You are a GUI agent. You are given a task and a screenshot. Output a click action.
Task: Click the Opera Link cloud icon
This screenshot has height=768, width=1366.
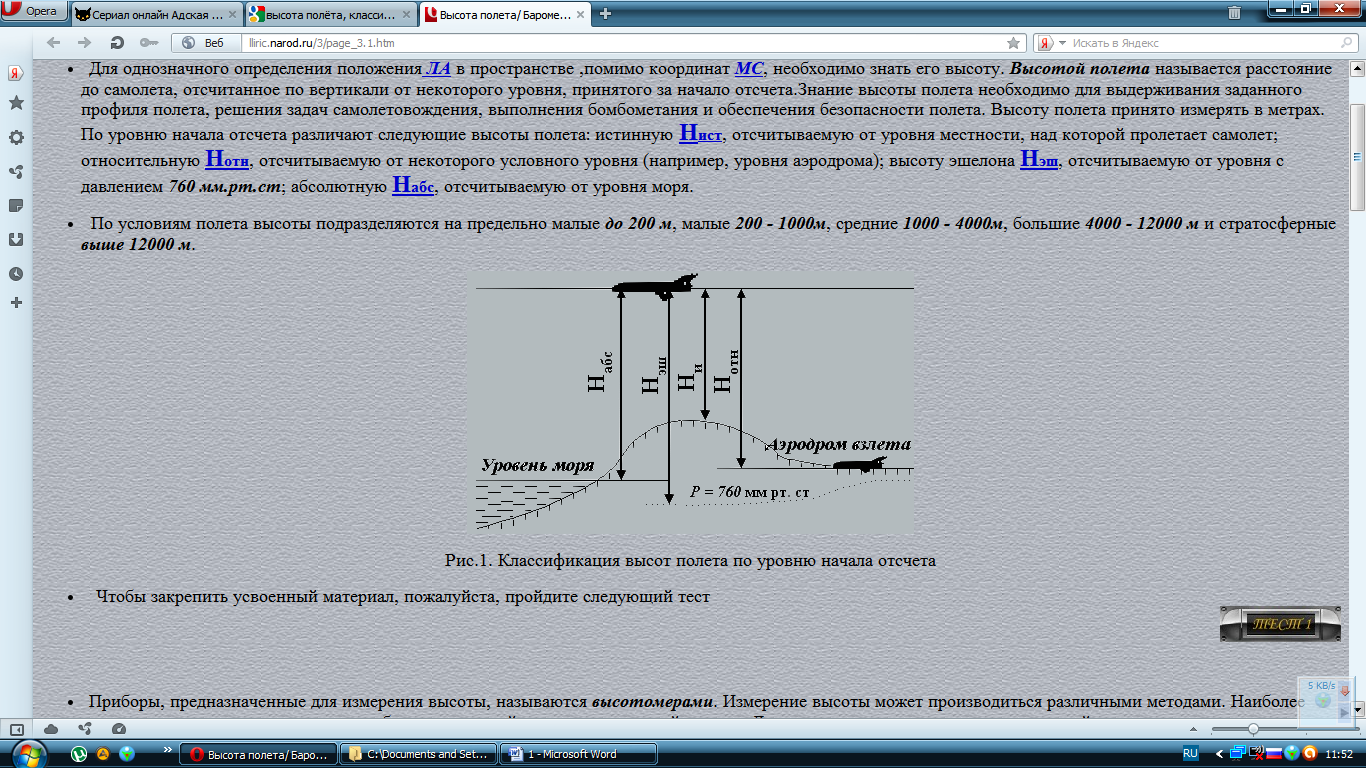point(51,729)
